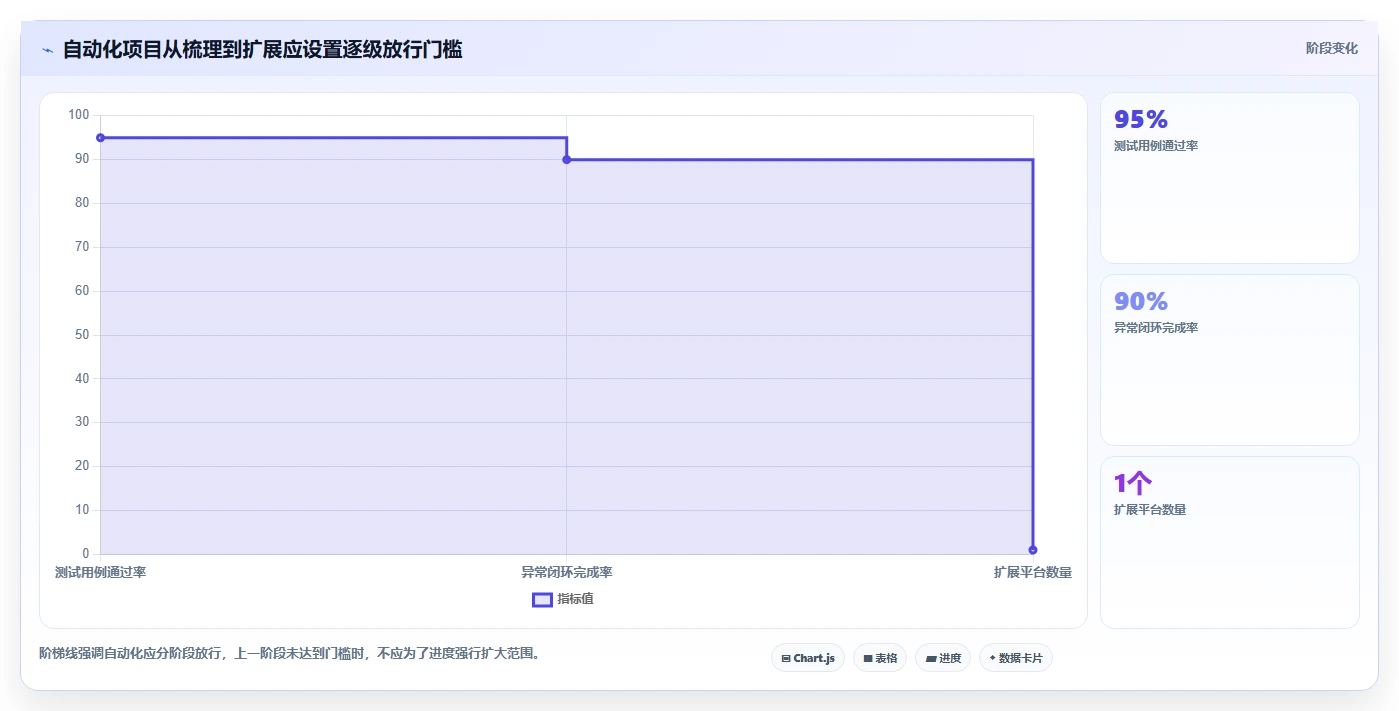Click data point for 测试用例通过率 on chart
Viewport: 1399px width, 711px height.
coord(100,138)
